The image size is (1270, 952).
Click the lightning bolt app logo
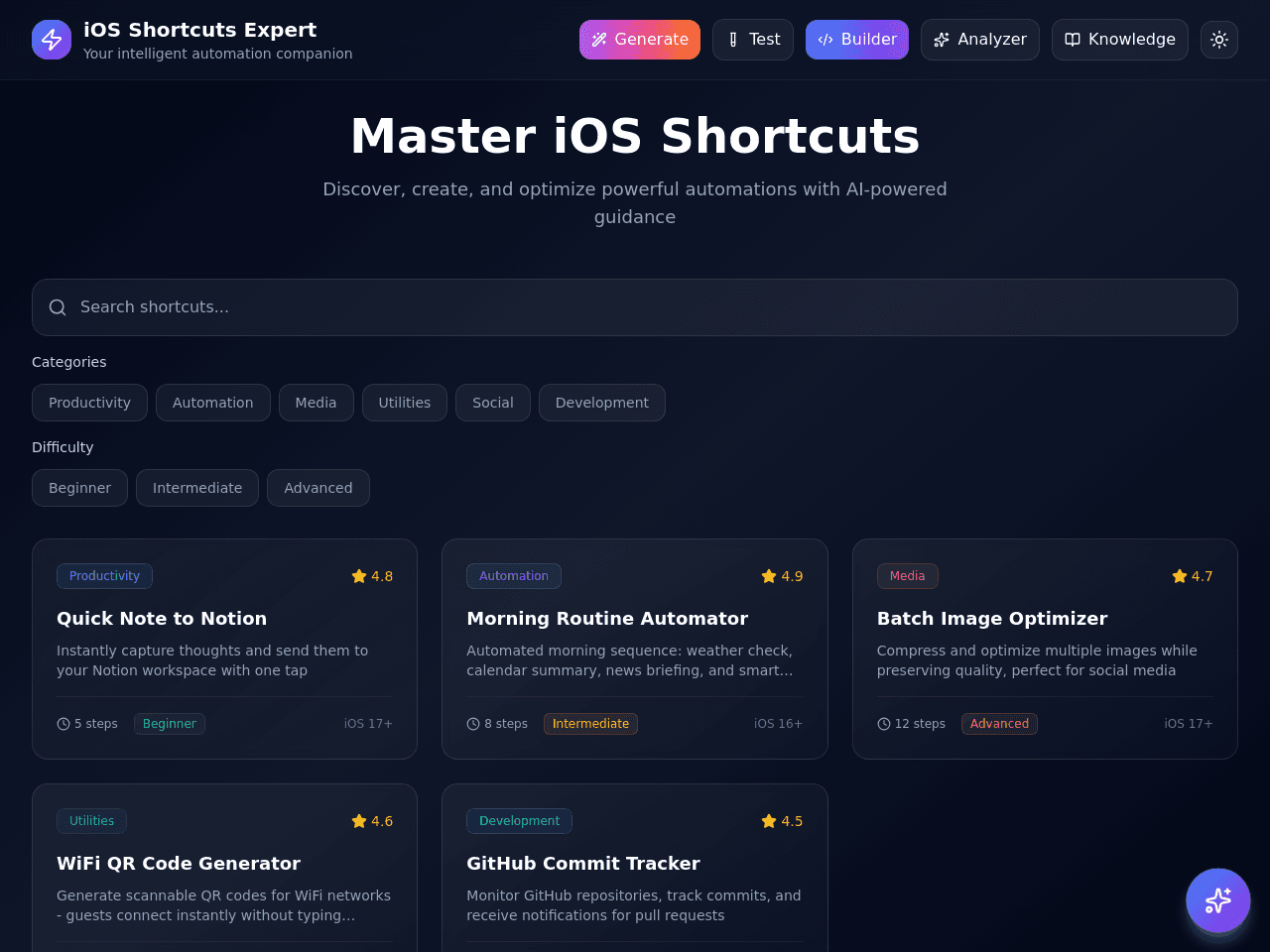52,40
